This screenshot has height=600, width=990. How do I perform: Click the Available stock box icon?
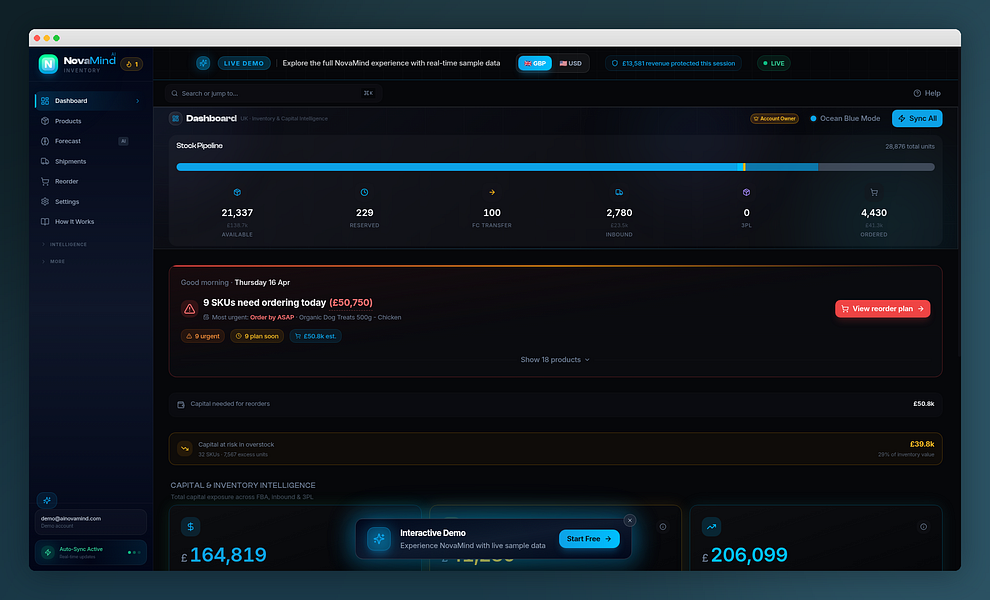point(237,192)
